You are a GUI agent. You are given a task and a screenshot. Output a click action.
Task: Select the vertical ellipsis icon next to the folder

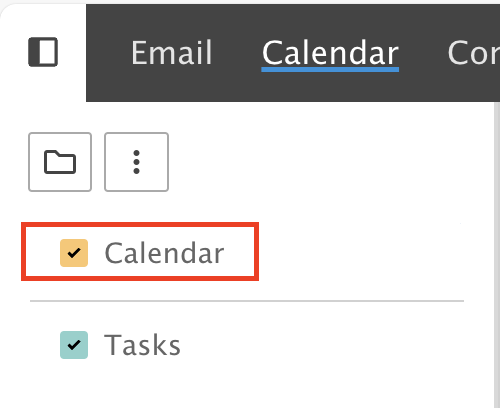tap(136, 162)
